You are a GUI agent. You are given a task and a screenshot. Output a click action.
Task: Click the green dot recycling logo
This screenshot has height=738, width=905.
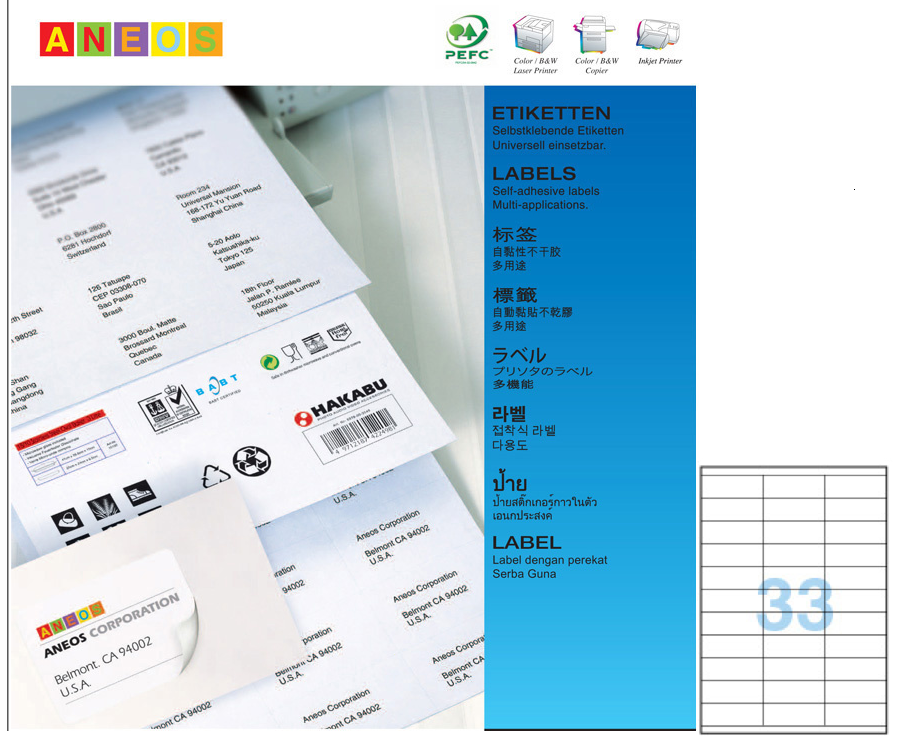pyautogui.click(x=269, y=362)
